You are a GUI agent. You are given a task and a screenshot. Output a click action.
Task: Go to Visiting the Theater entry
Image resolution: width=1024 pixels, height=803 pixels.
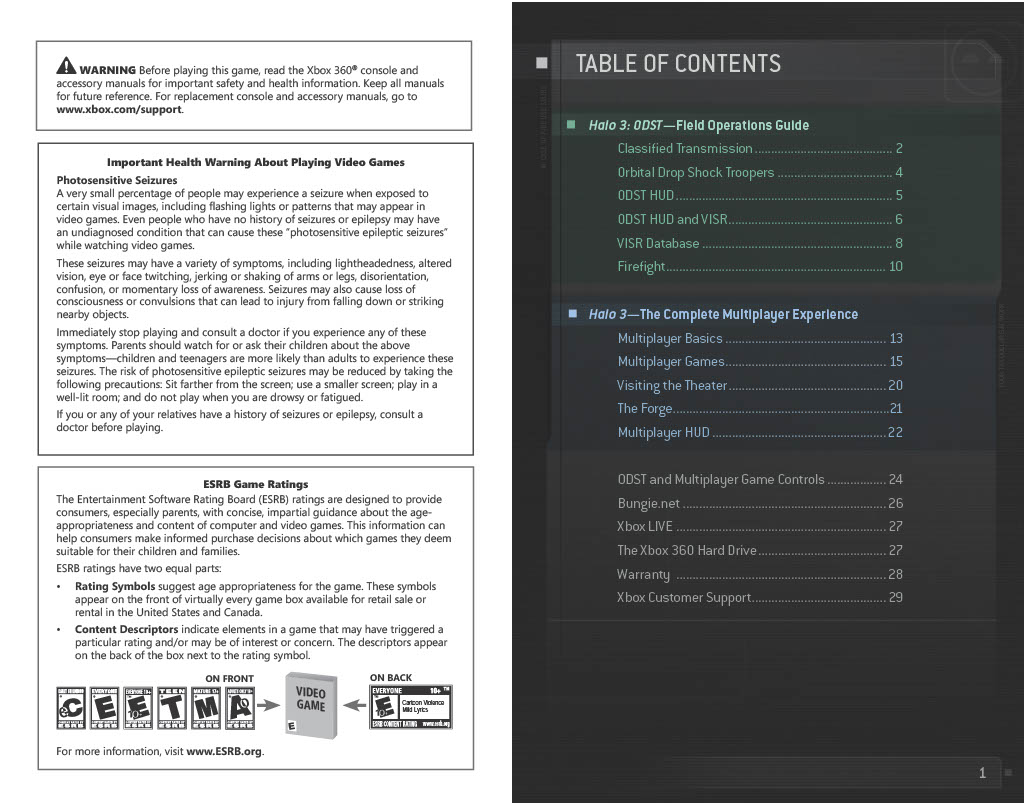coord(760,385)
